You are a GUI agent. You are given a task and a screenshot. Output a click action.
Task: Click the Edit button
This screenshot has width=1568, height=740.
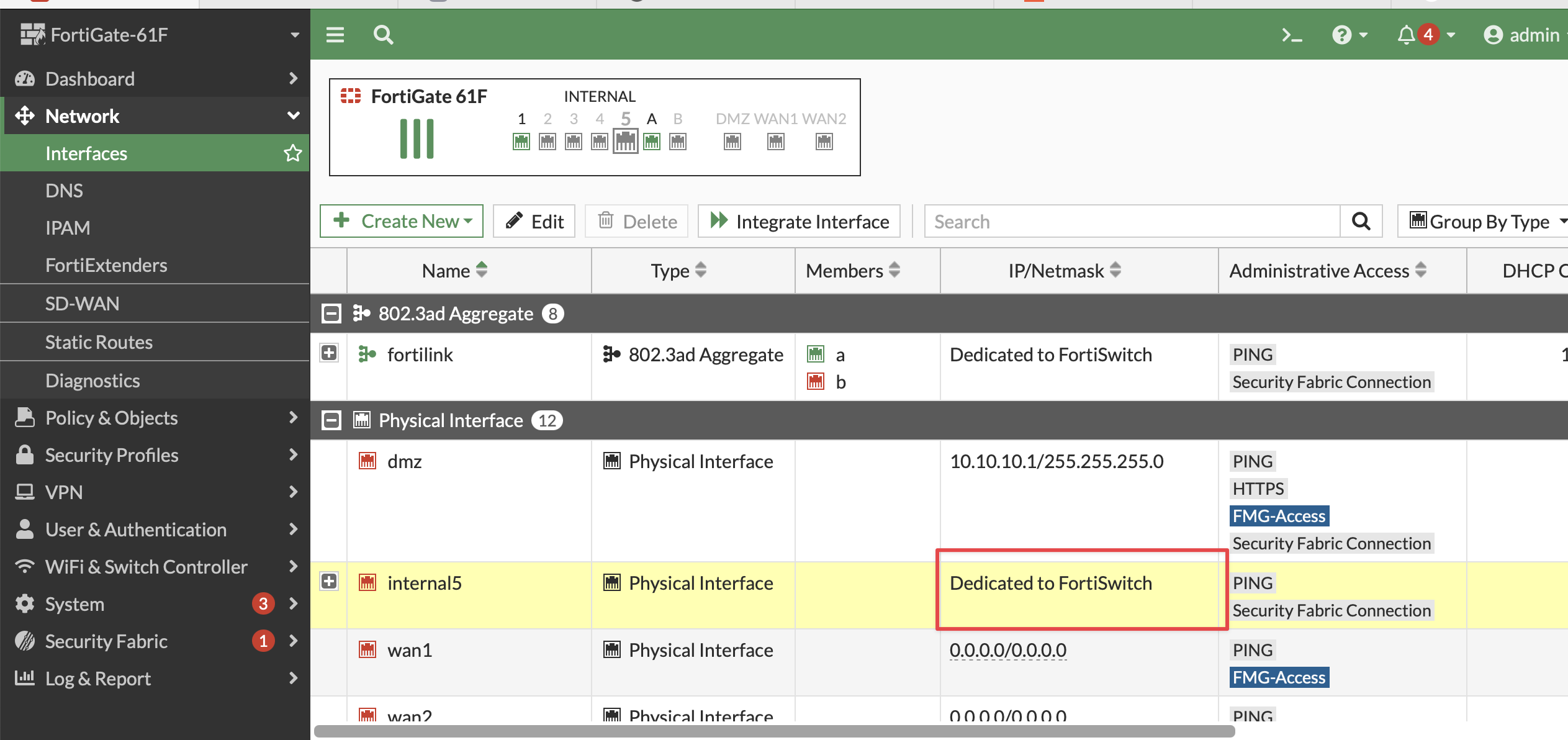(x=534, y=221)
